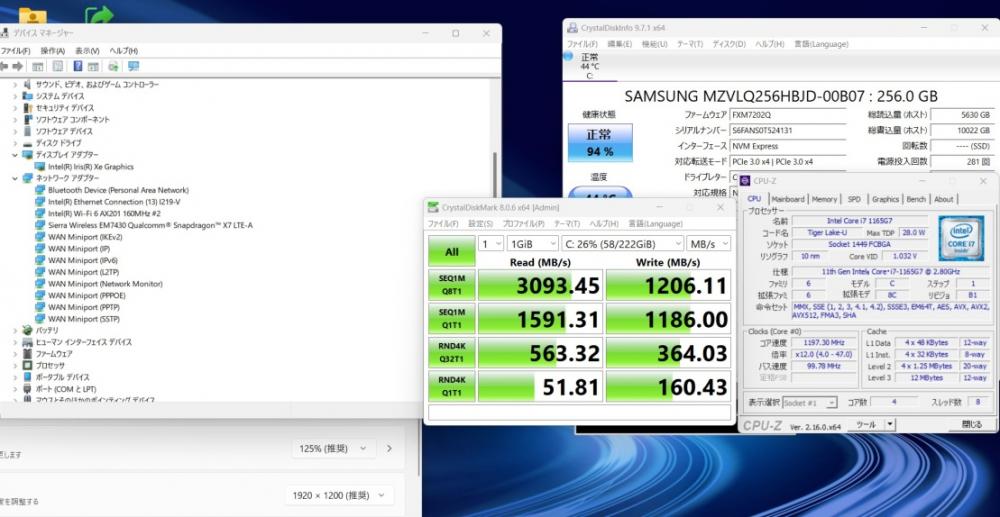Screen dimensions: 1000x517
Task: Expand the プロセッサ category
Action: 15,365
